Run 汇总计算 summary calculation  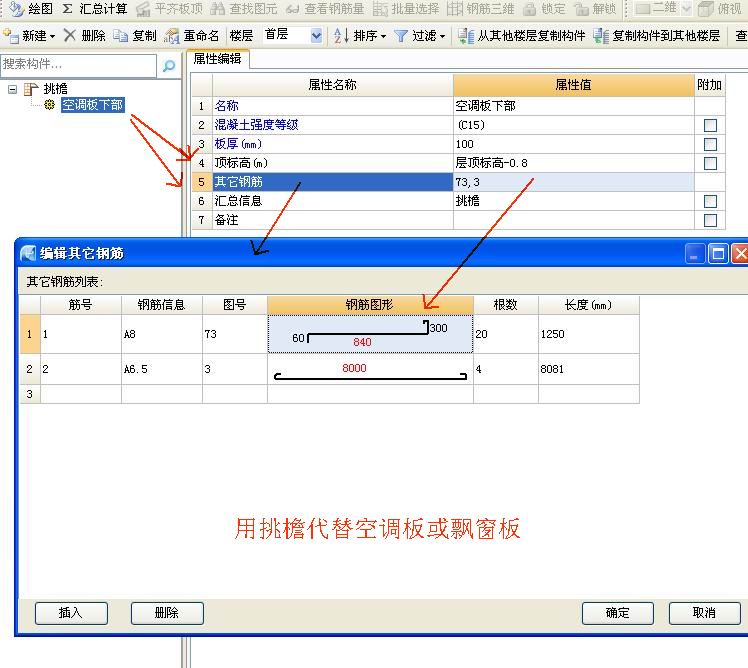(95, 8)
